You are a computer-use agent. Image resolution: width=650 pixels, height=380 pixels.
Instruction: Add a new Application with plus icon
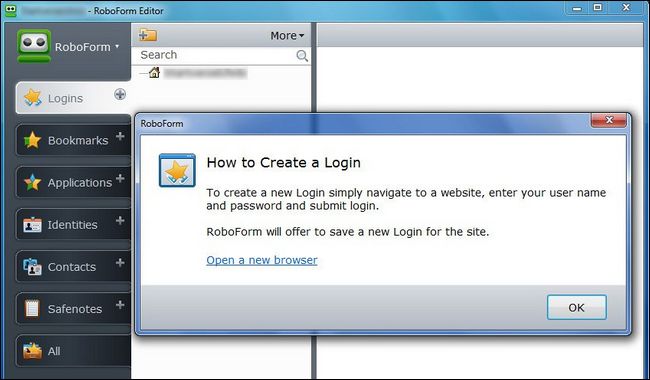120,178
